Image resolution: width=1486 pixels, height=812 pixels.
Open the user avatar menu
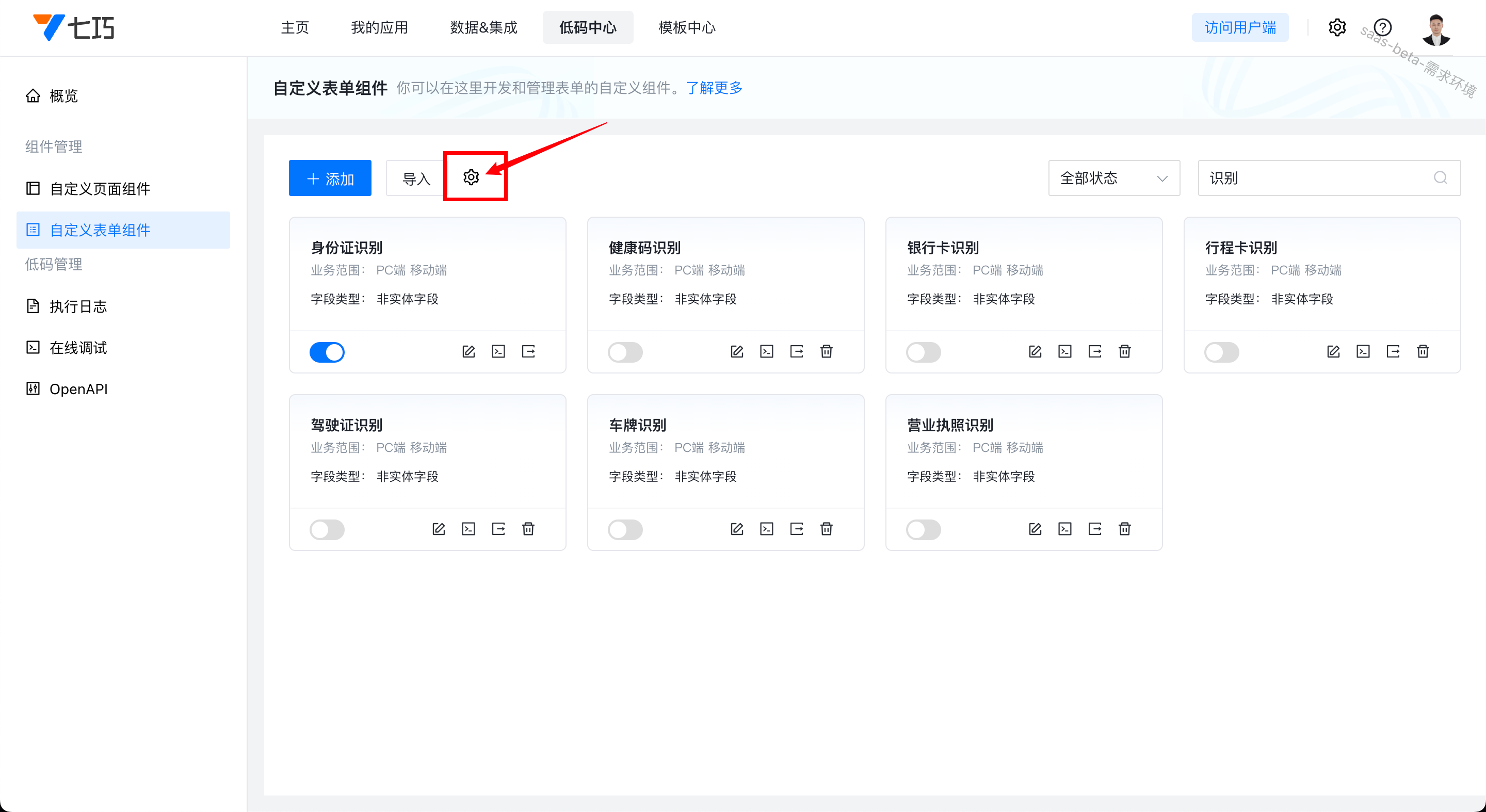coord(1436,29)
